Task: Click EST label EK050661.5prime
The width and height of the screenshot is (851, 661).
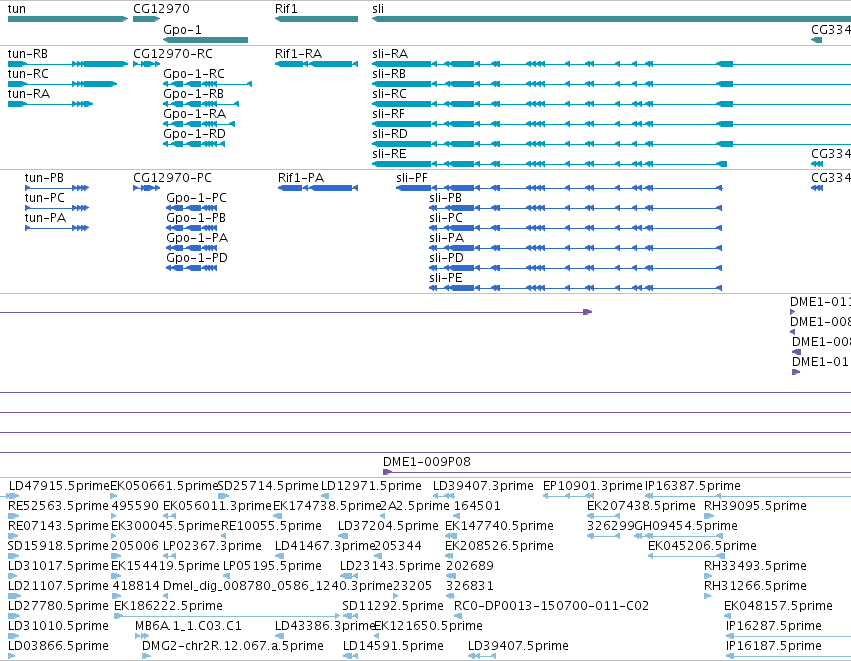Action: point(164,486)
